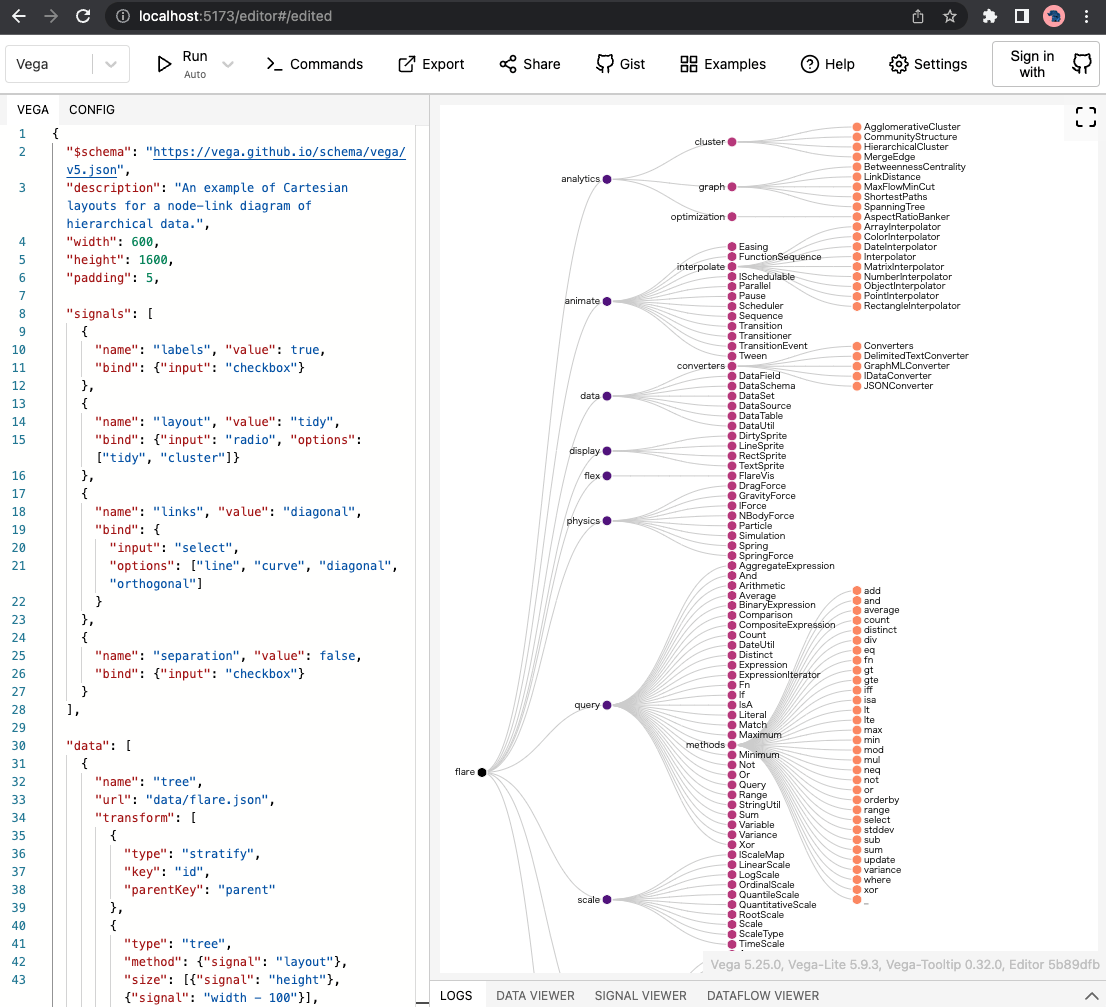Click the Run play icon
1106x1007 pixels.
164,64
